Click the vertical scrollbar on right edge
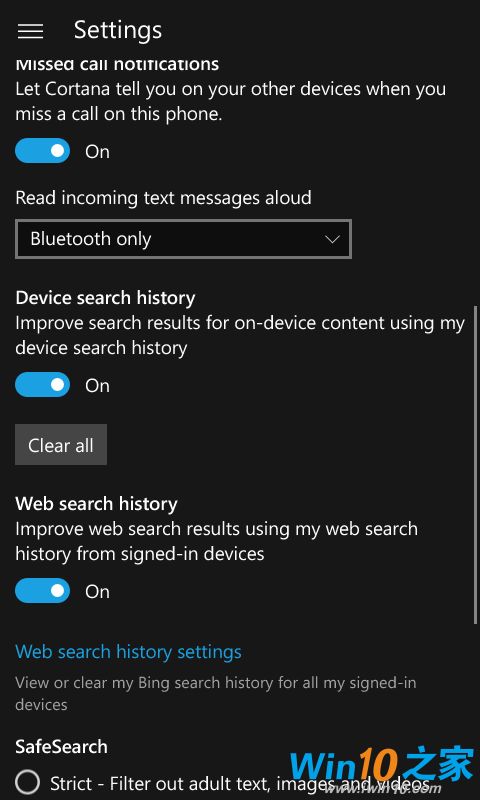Viewport: 480px width, 800px height. coord(476,464)
